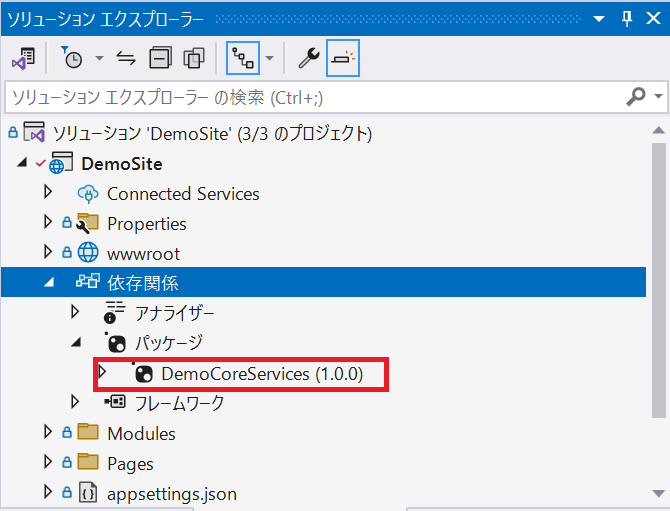
Task: Select the パッケージ label
Action: (169, 343)
